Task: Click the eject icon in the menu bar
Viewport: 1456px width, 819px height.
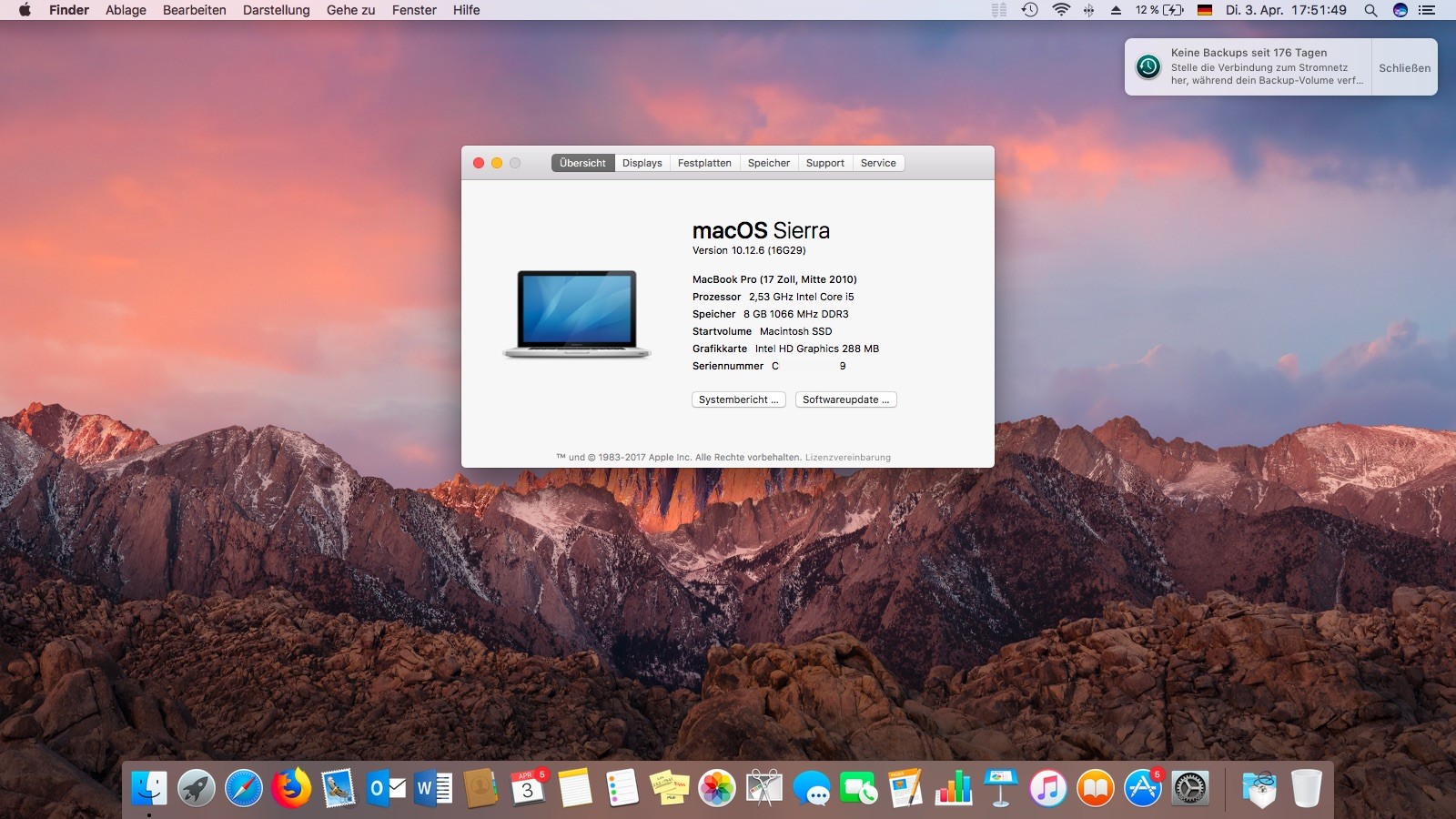Action: [1116, 10]
